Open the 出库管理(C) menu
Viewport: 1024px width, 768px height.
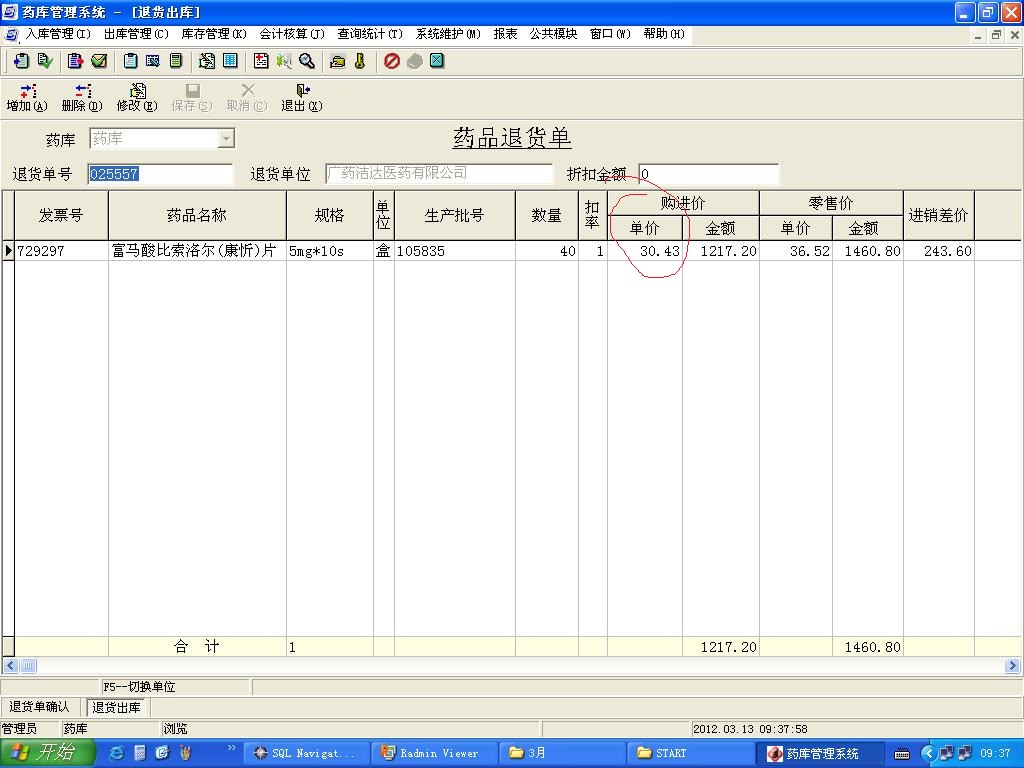point(136,34)
